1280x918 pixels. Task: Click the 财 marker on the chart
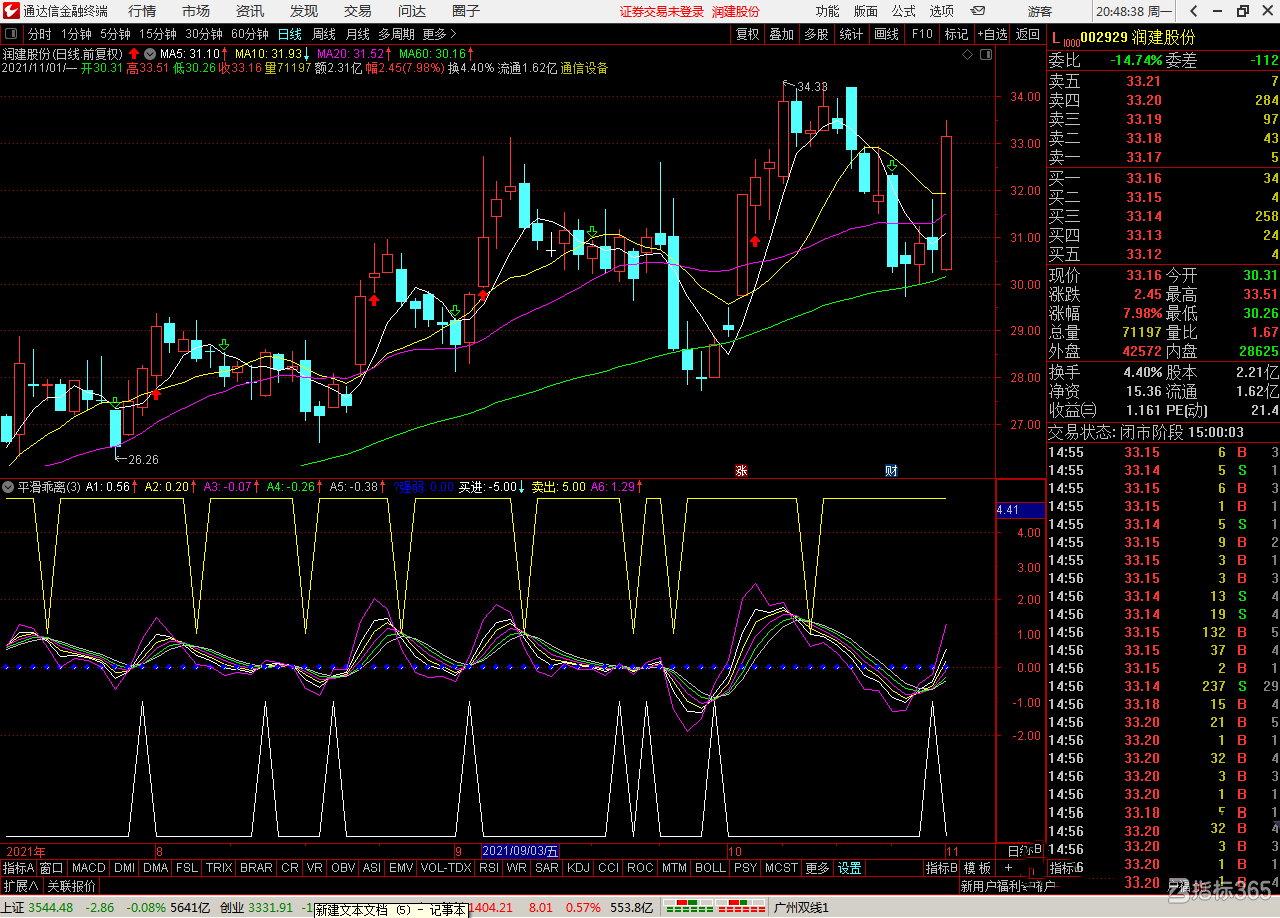[890, 470]
